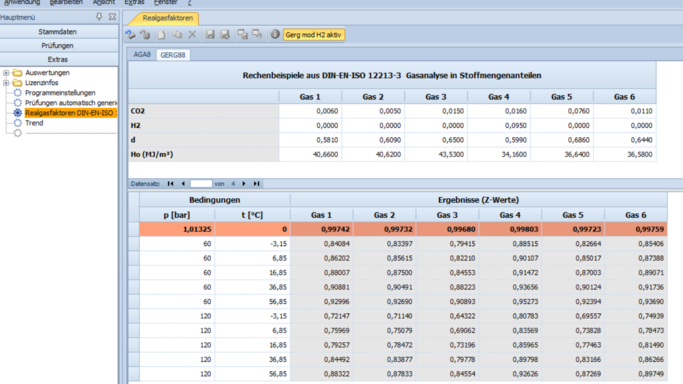Viewport: 683px width, 384px height.
Task: Select the Realgasfaktoren document tab
Action: [168, 18]
